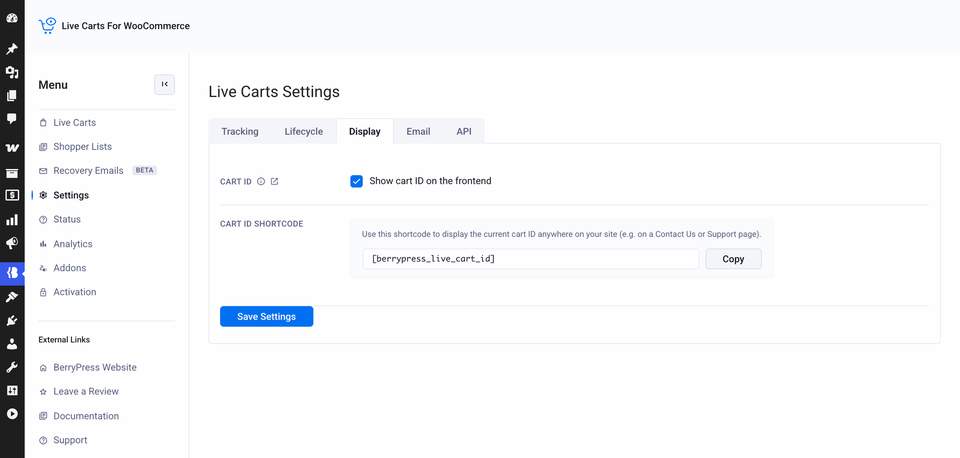Click the Copy shortcode button

coord(733,259)
